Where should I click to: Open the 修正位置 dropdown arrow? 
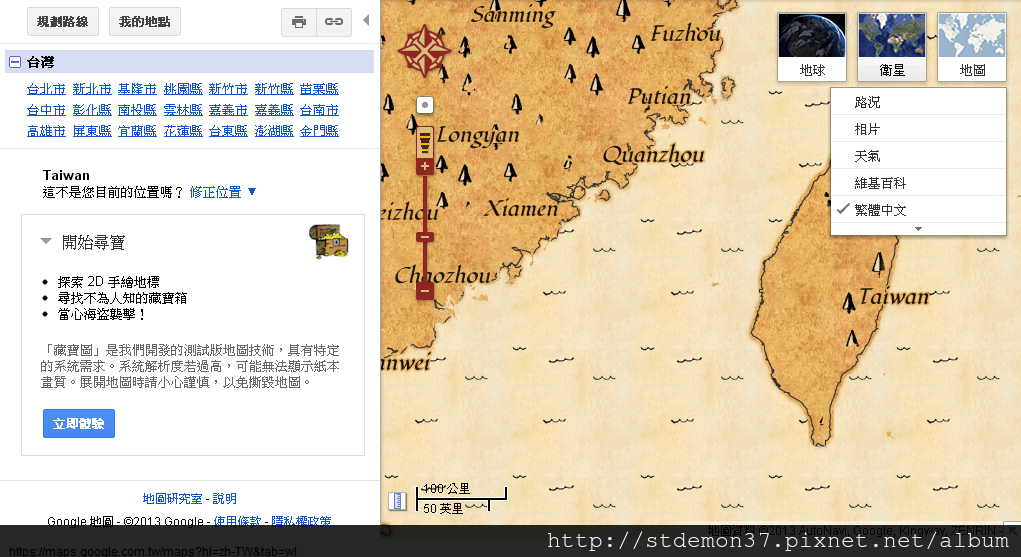(252, 192)
